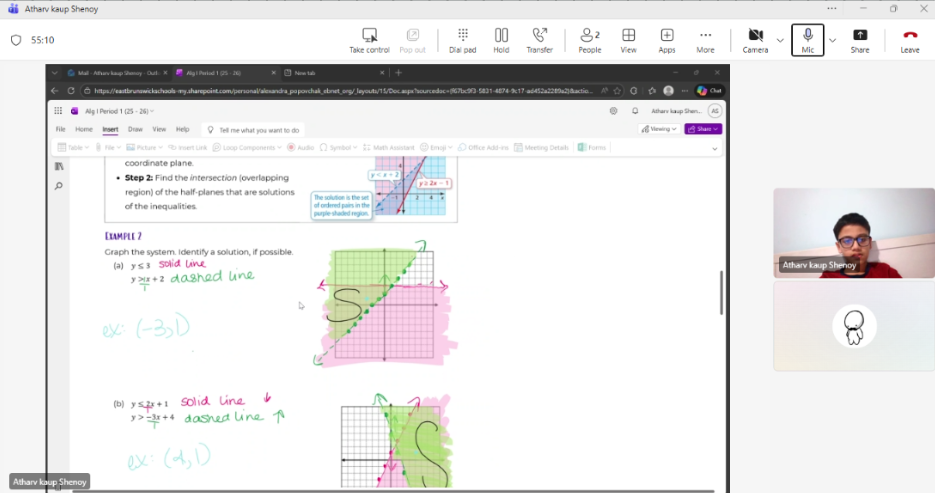Select Atharv kaup Shenoy video tile
Image resolution: width=935 pixels, height=493 pixels.
(x=854, y=233)
